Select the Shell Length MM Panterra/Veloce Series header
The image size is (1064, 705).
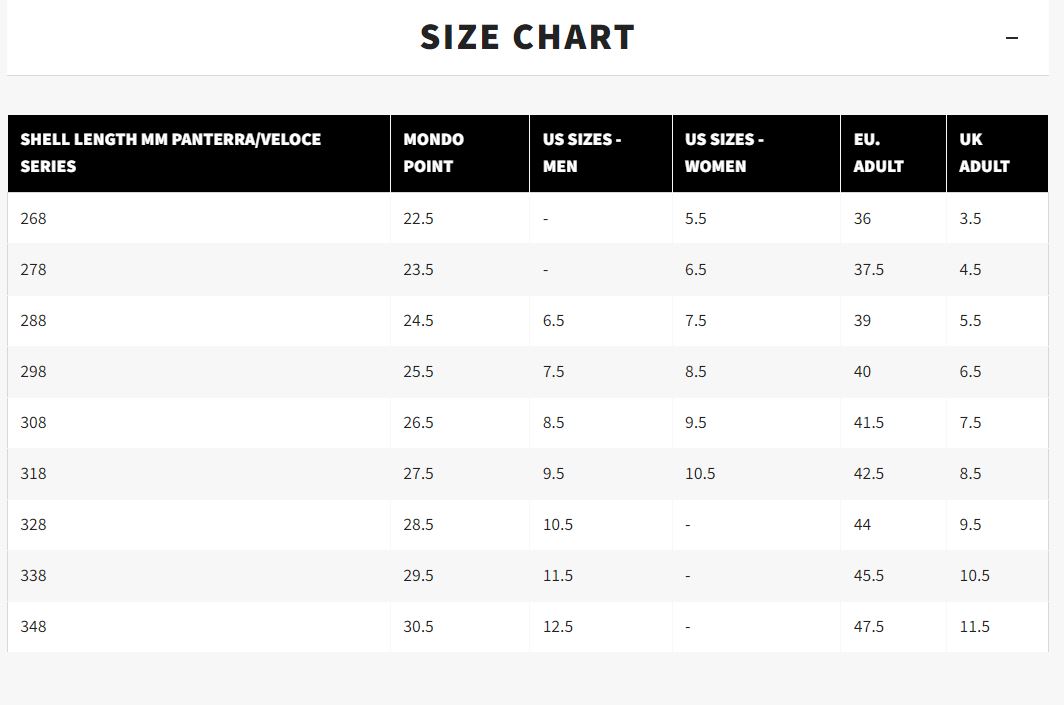[199, 153]
